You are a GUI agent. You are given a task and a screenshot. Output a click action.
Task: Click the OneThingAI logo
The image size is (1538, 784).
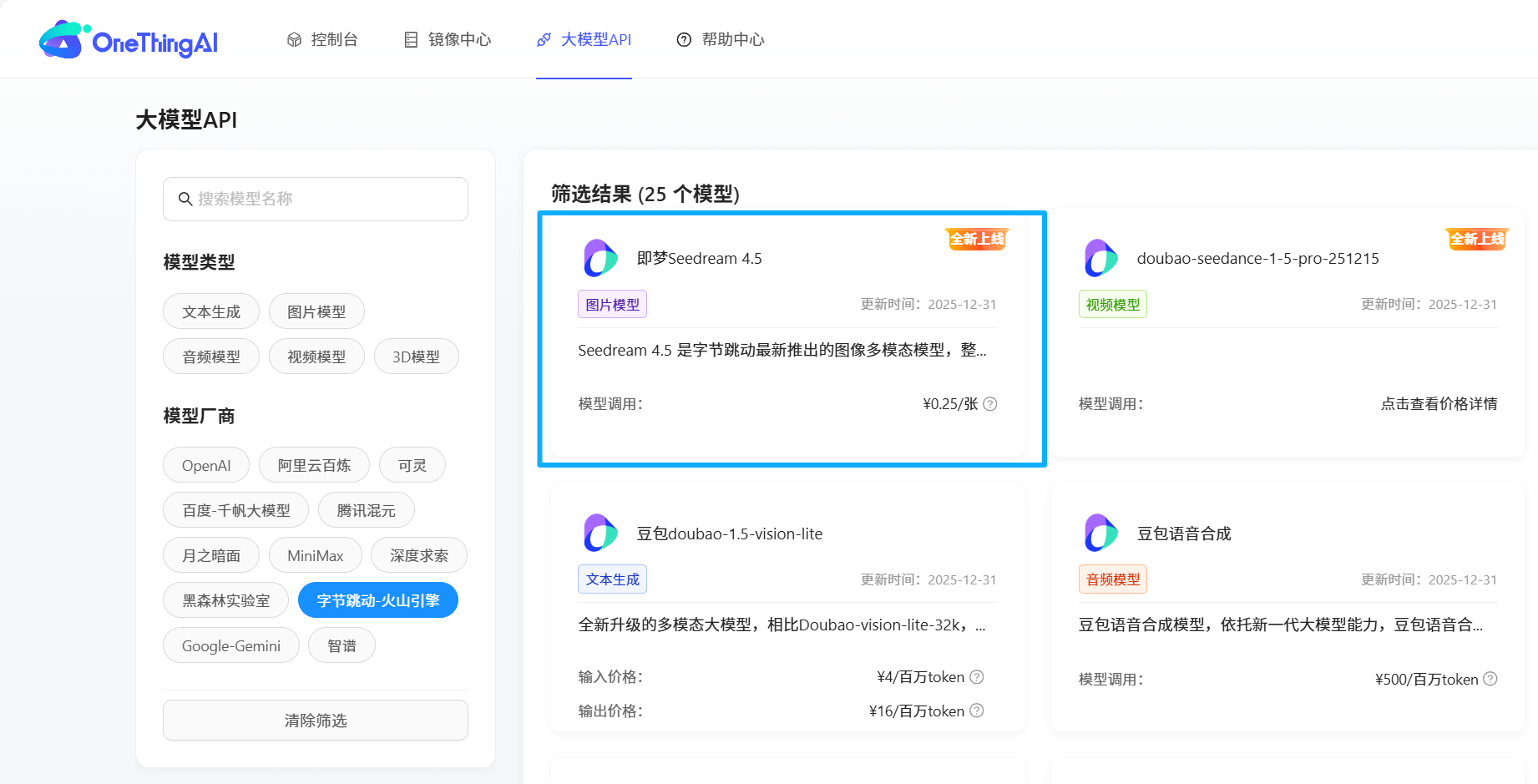click(x=128, y=40)
